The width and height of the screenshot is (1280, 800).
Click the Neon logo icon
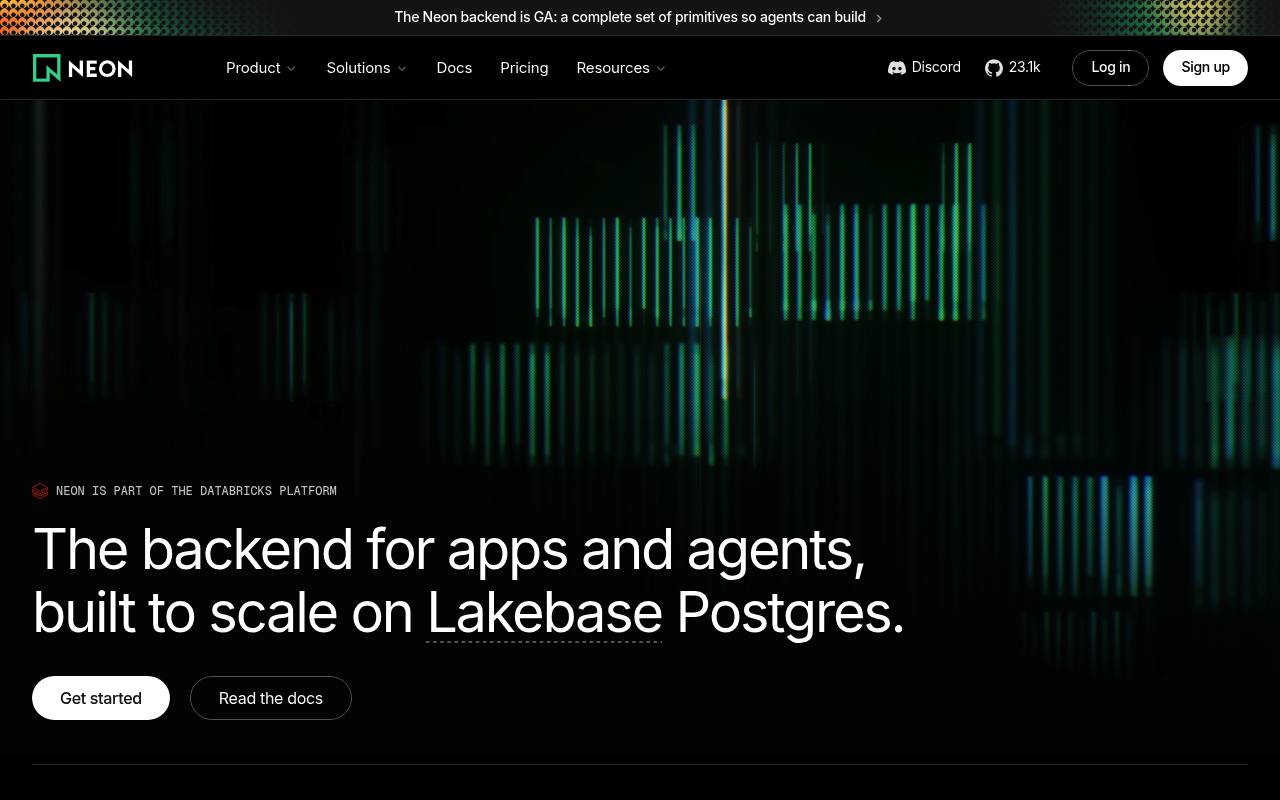point(47,68)
